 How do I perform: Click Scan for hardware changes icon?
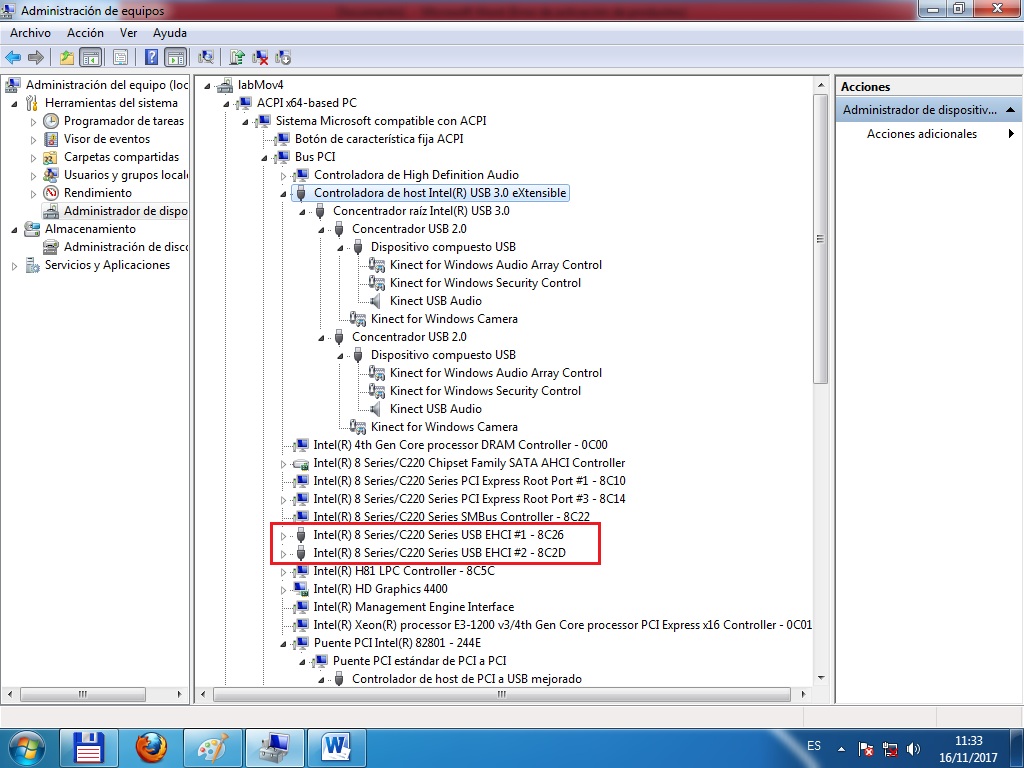207,57
